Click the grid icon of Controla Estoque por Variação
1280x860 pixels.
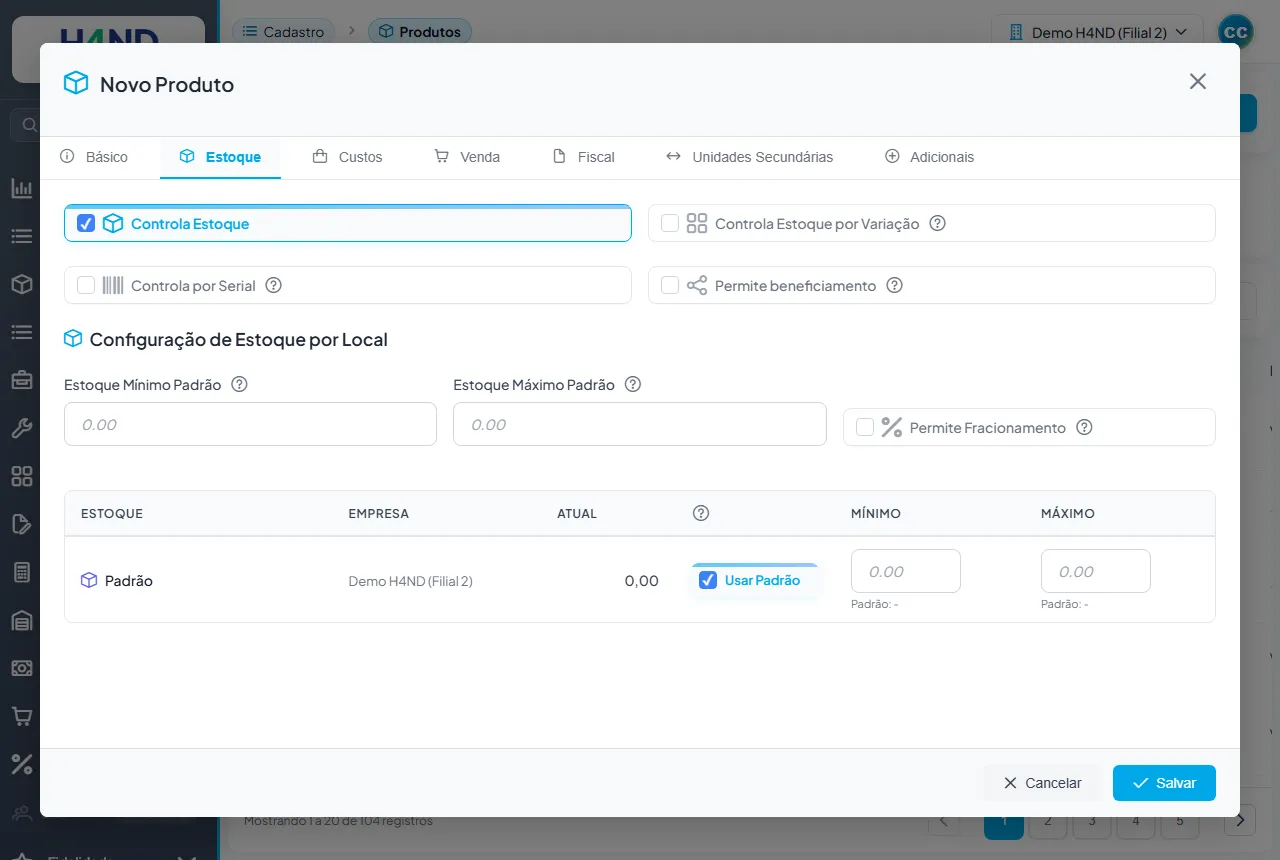(x=697, y=223)
